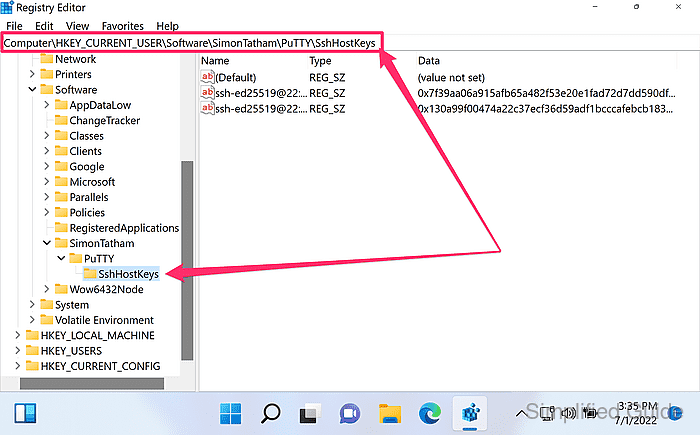Select the Wow6432Node key label

[106, 289]
